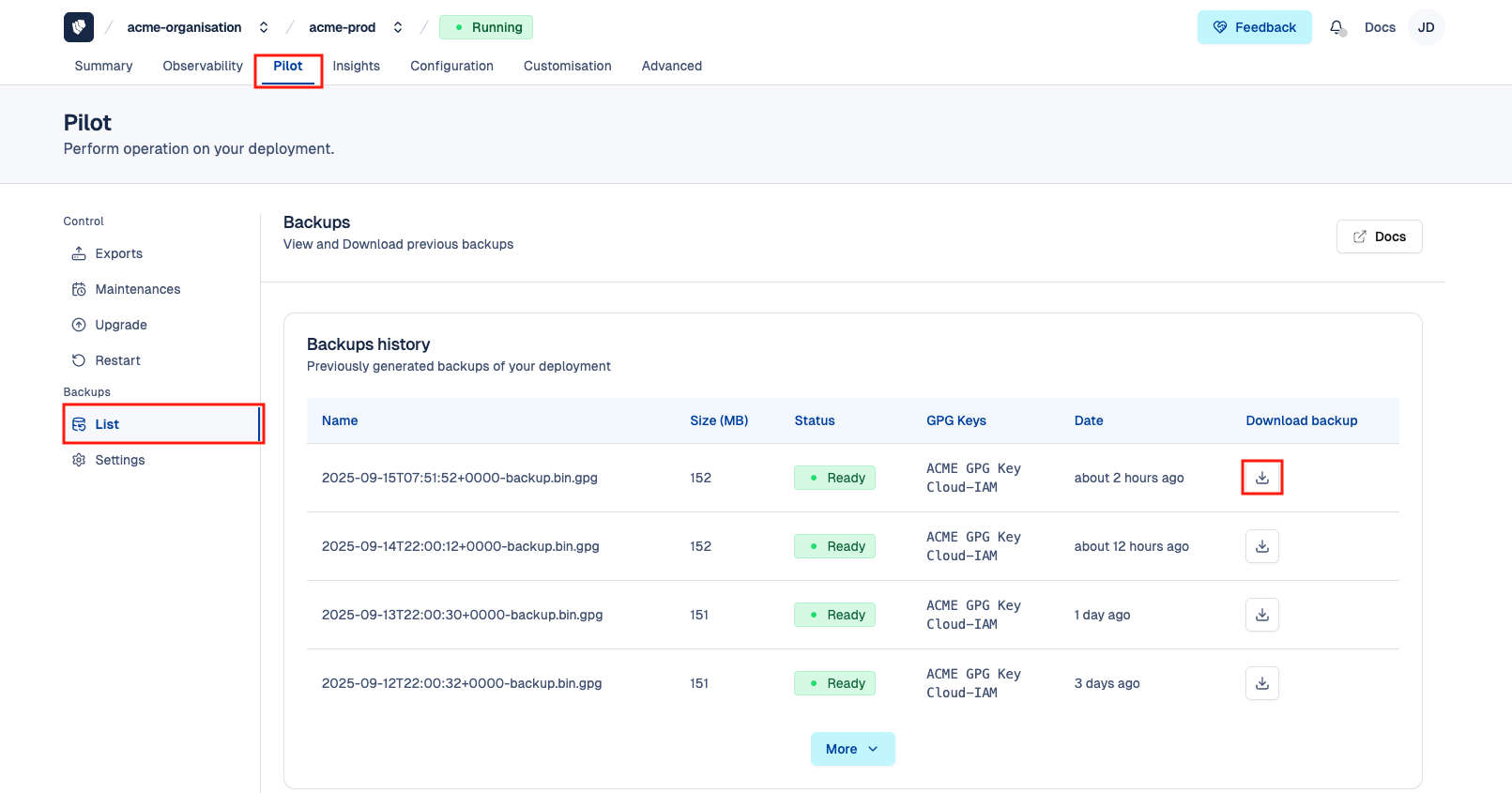Click the Upgrade arrow icon

tap(79, 325)
